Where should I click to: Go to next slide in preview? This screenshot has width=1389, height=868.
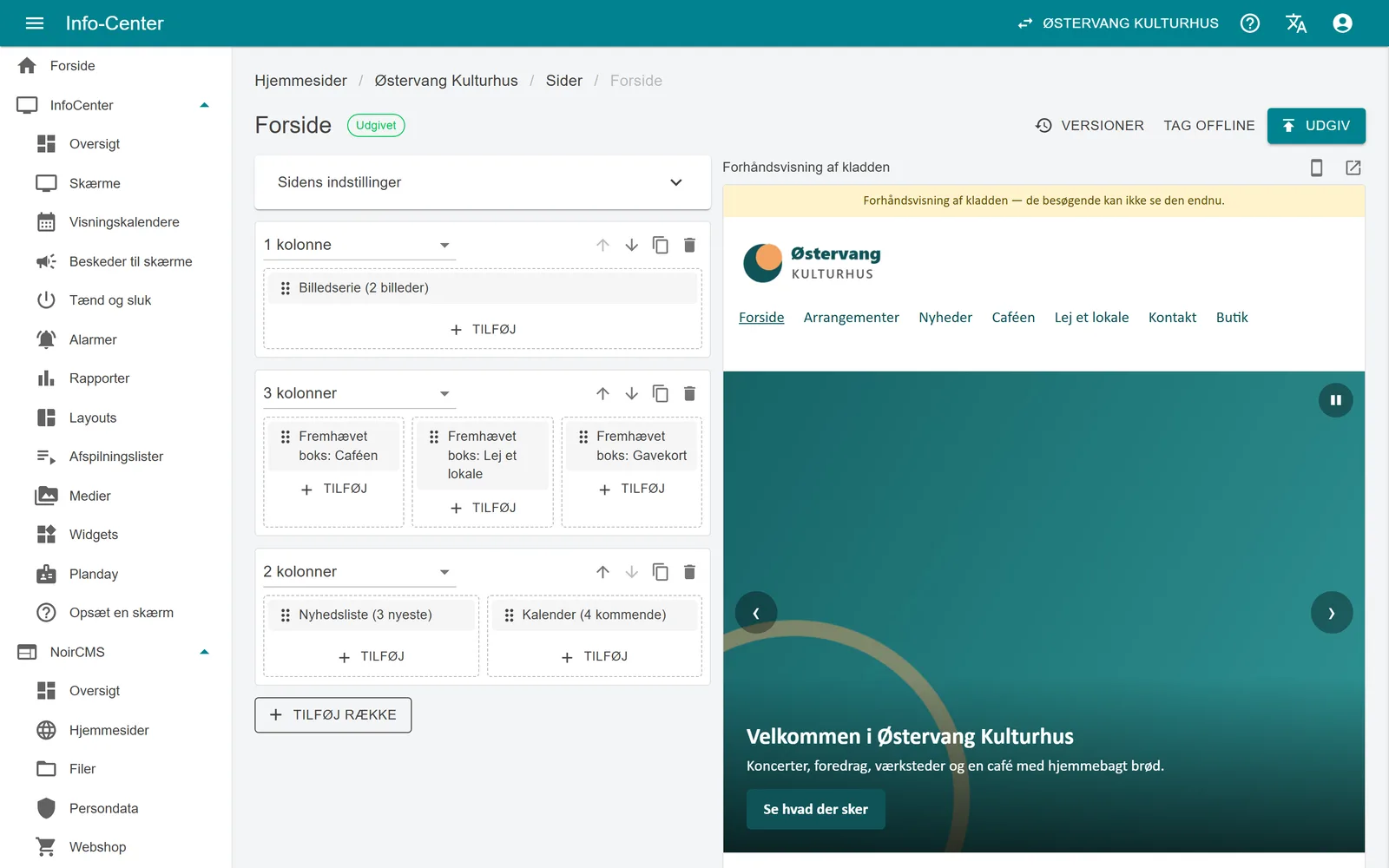tap(1332, 613)
